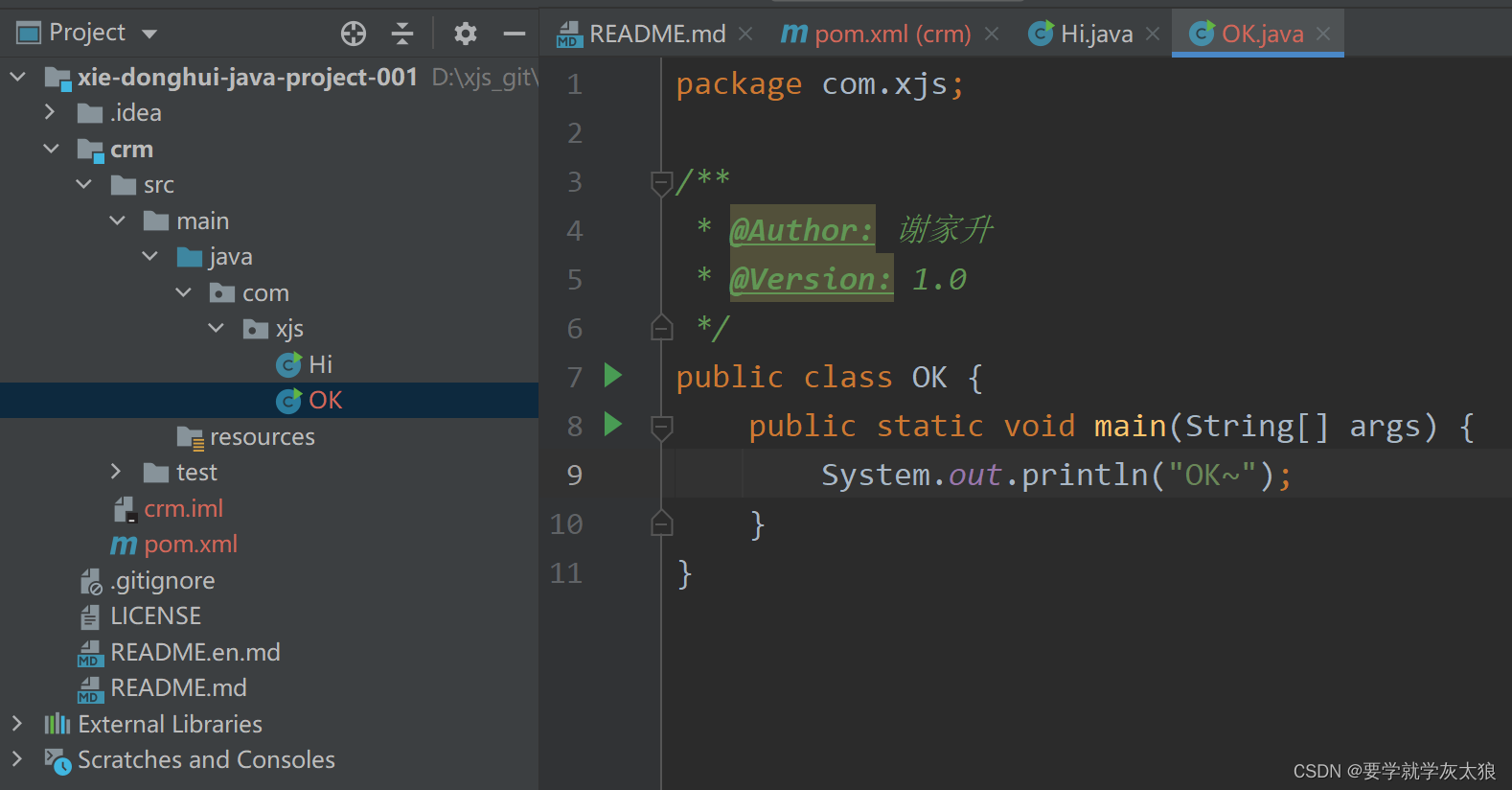Image resolution: width=1512 pixels, height=790 pixels.
Task: Click the @Author: tag in the comment
Action: click(x=801, y=230)
